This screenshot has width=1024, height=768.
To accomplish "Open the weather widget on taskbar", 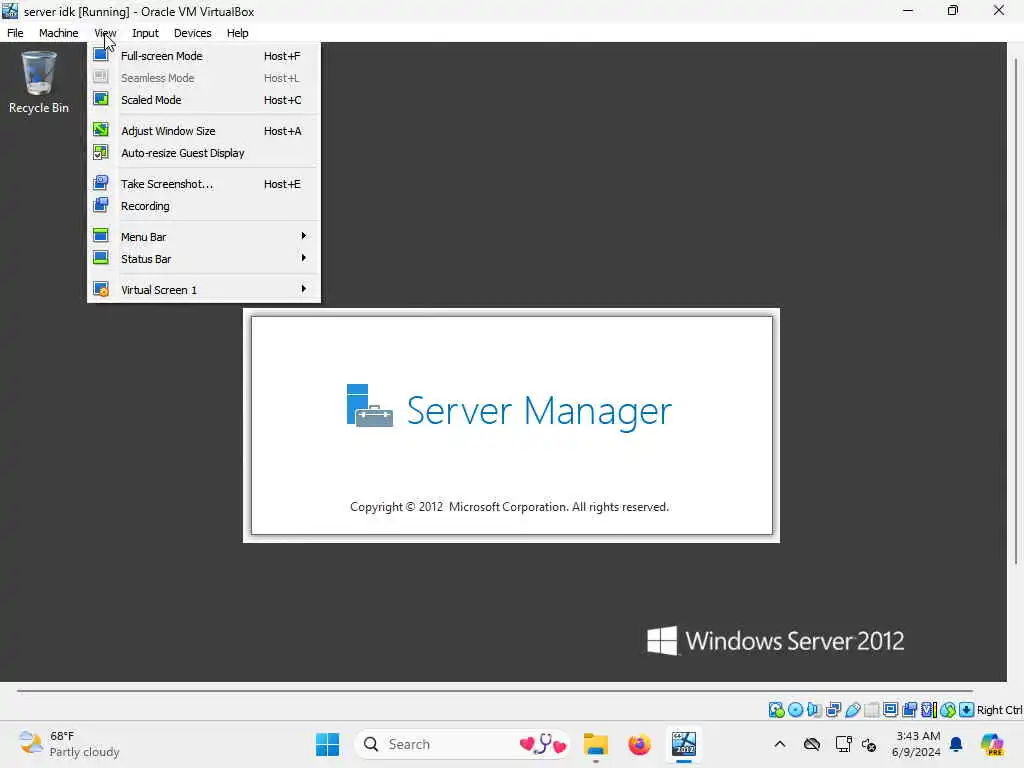I will click(69, 744).
